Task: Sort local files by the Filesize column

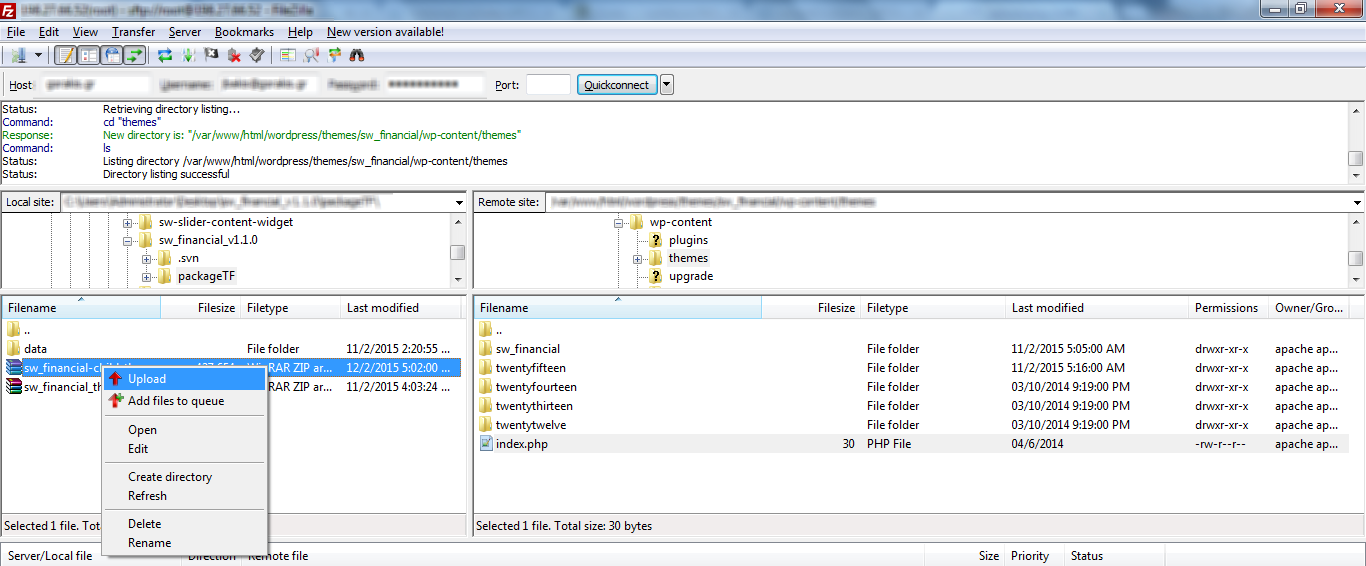Action: tap(201, 308)
